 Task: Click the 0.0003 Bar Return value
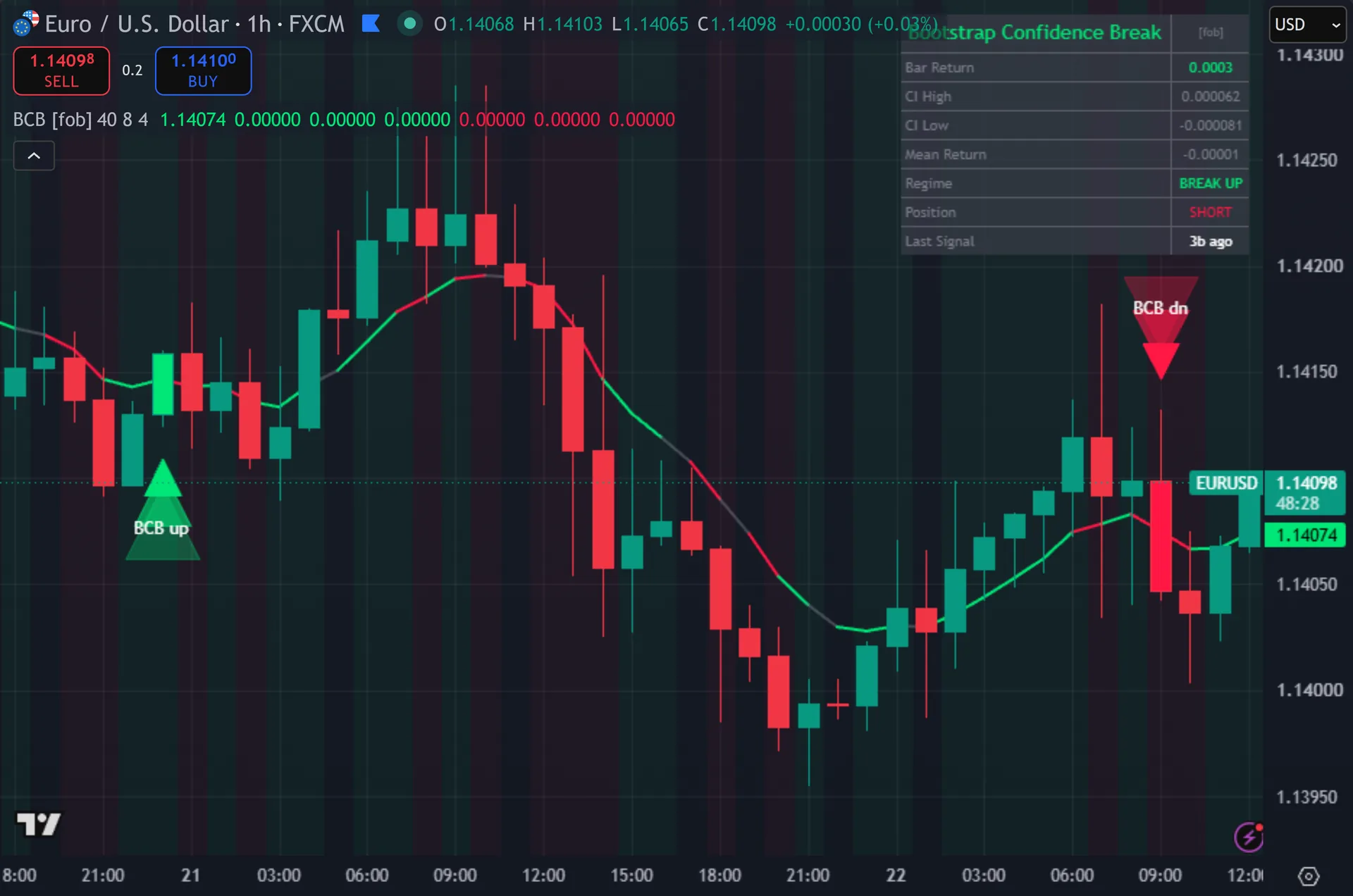pos(1210,68)
